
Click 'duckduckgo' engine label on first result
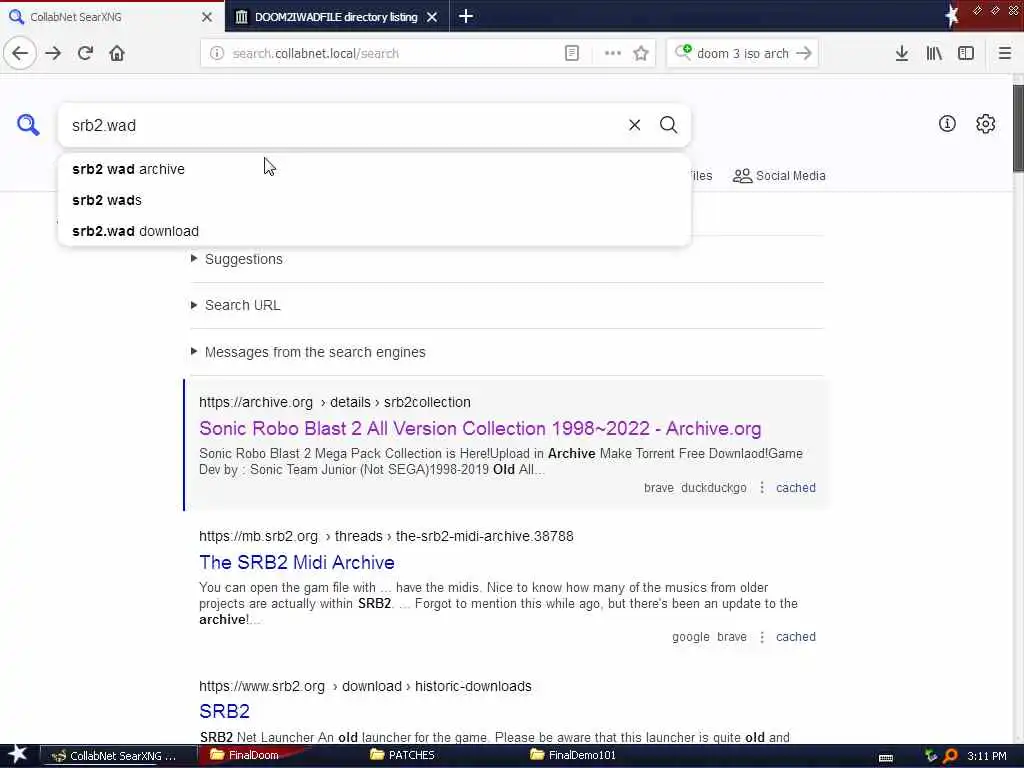coord(713,488)
